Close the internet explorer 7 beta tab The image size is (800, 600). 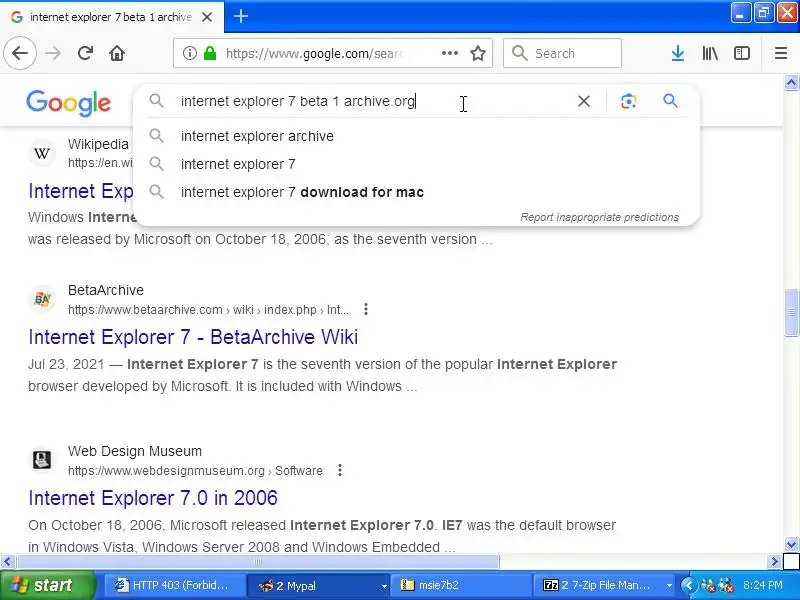pyautogui.click(x=207, y=17)
